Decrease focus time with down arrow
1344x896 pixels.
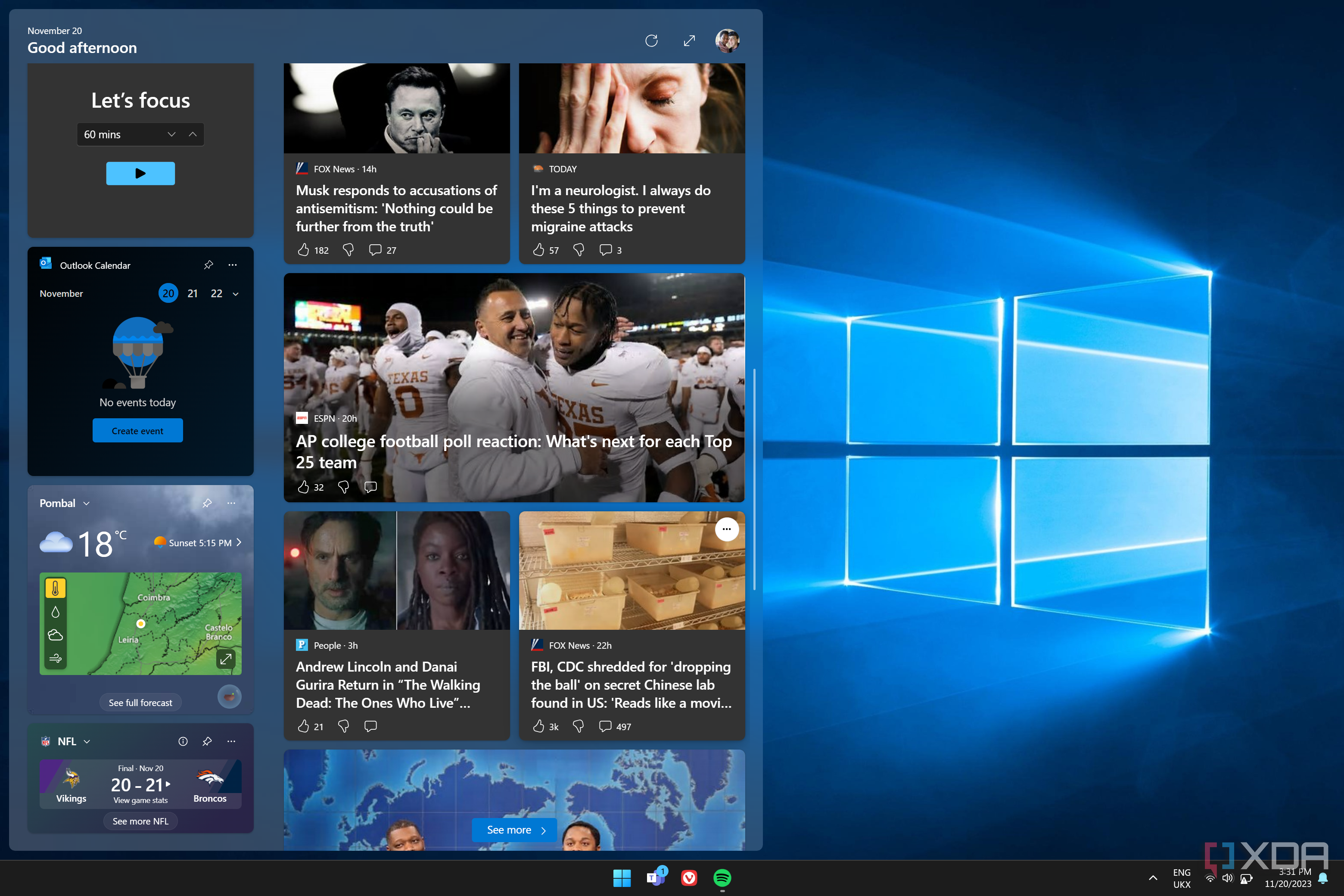[x=171, y=134]
